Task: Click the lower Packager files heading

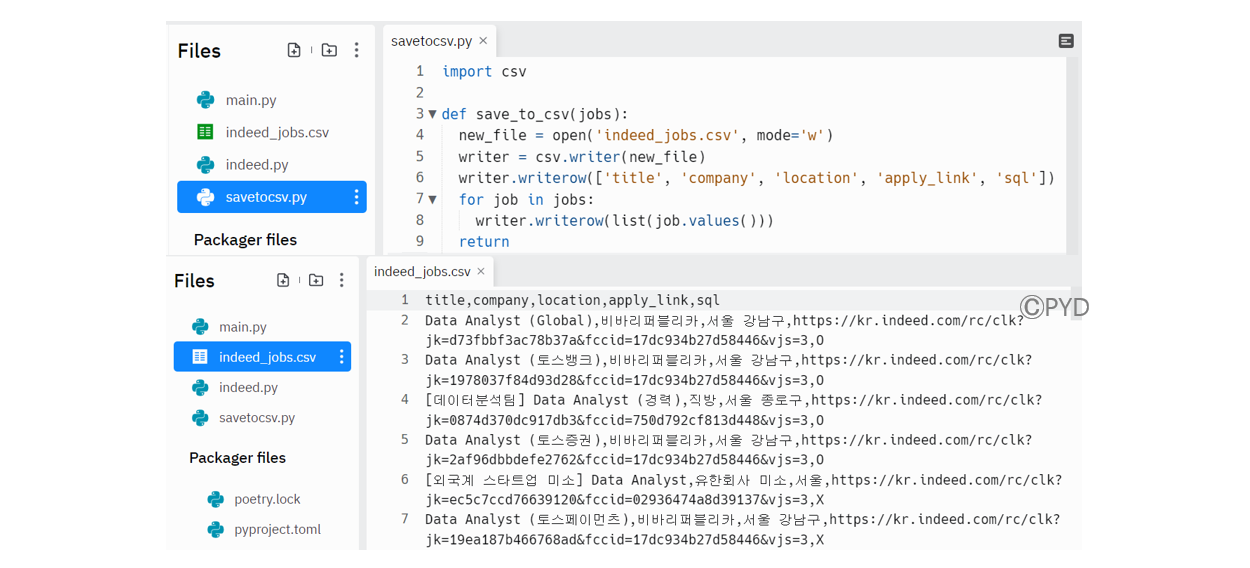Action: [x=237, y=458]
